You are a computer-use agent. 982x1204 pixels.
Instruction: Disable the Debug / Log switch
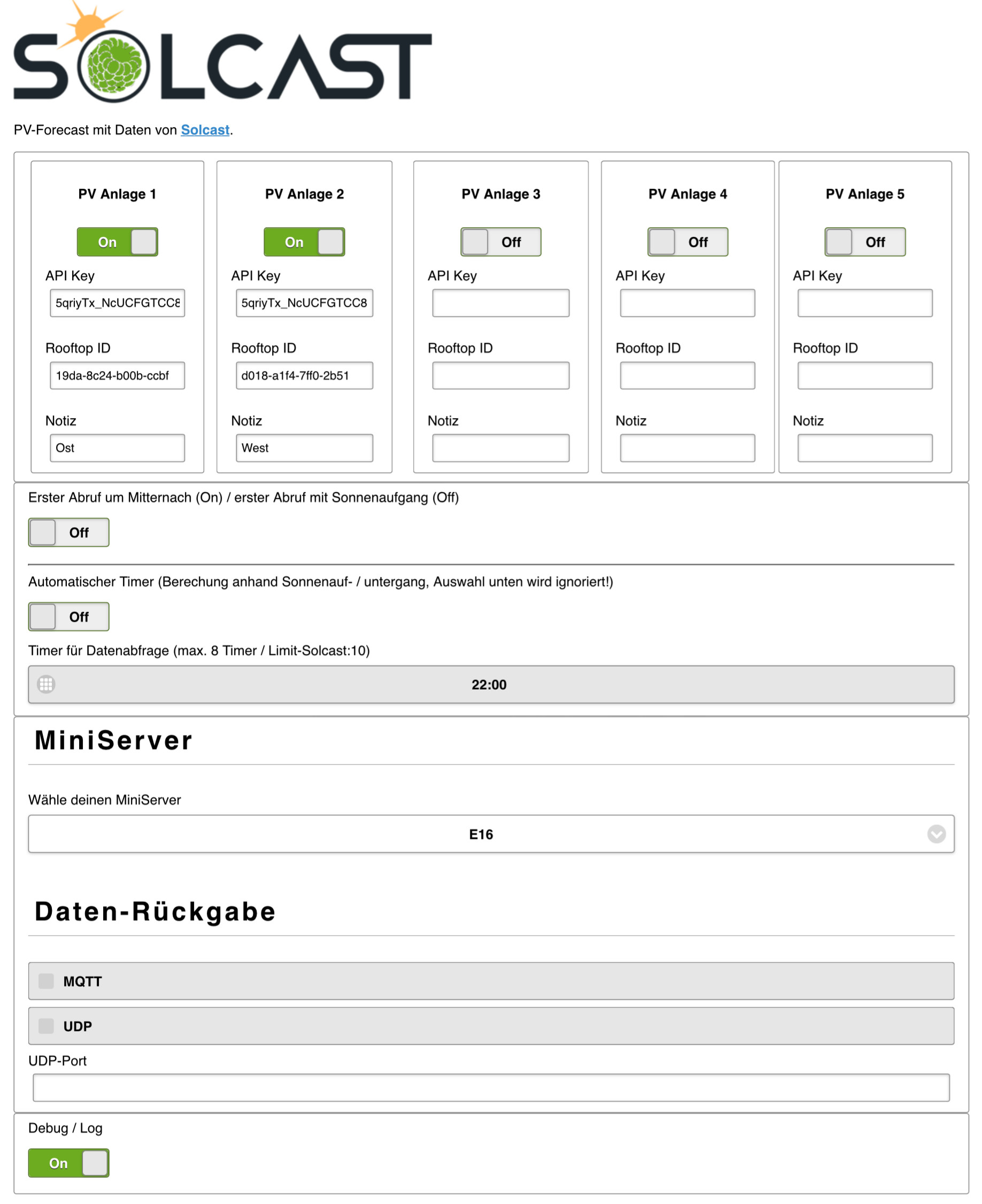[68, 1163]
